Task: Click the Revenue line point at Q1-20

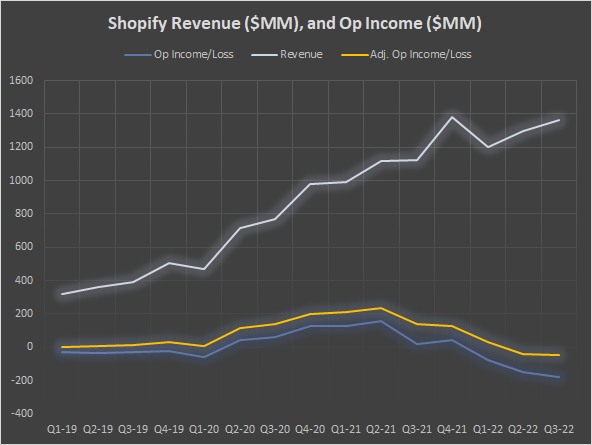Action: pyautogui.click(x=204, y=269)
